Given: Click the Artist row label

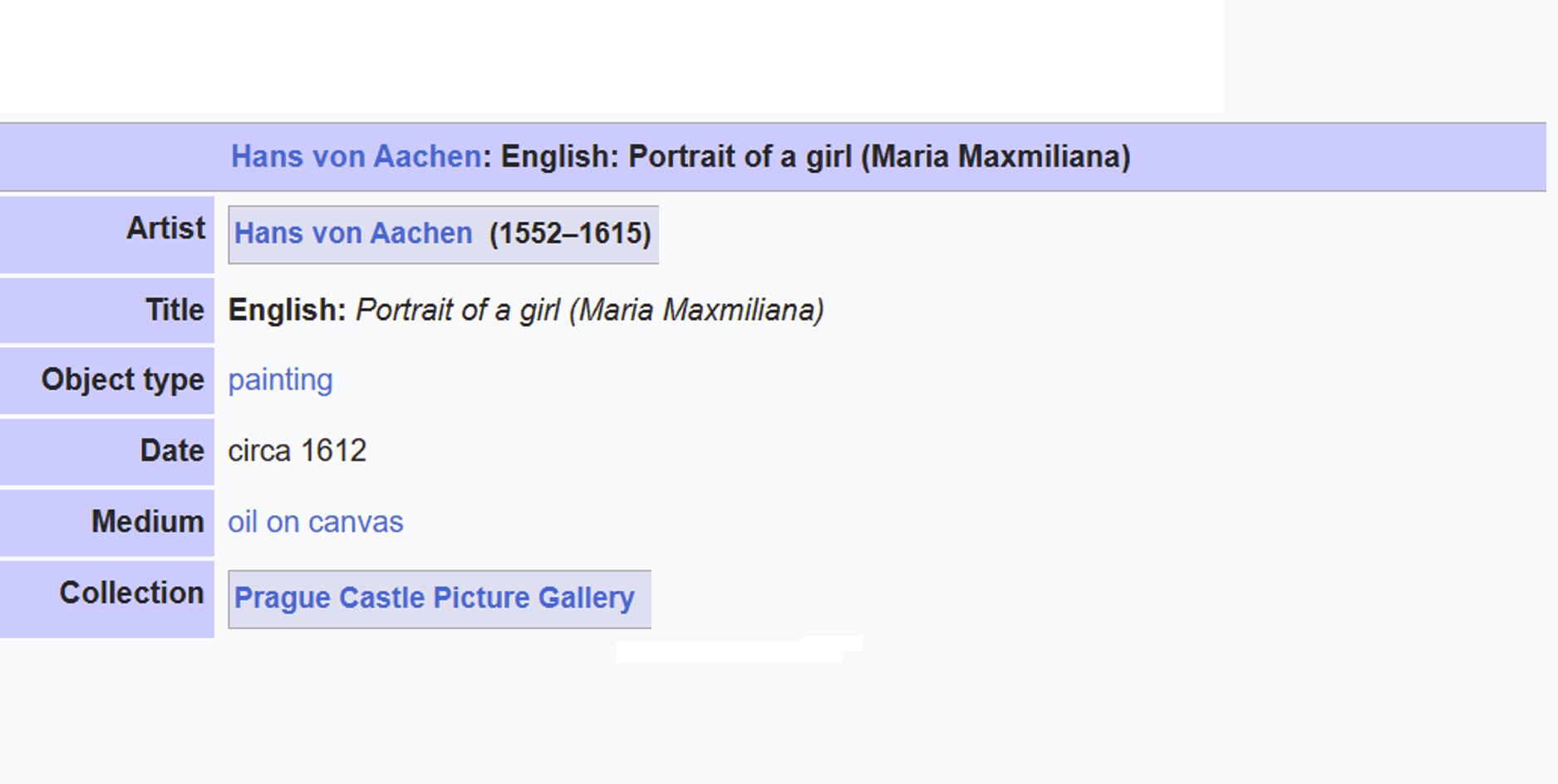Looking at the screenshot, I should coord(165,228).
